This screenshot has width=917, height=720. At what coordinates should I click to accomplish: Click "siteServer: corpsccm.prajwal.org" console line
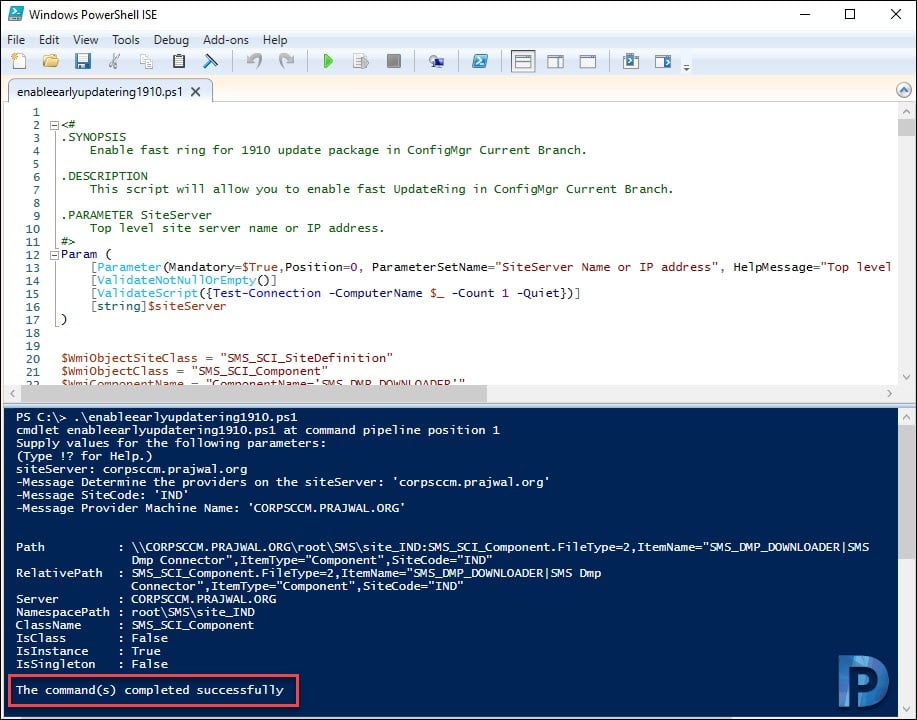[132, 469]
